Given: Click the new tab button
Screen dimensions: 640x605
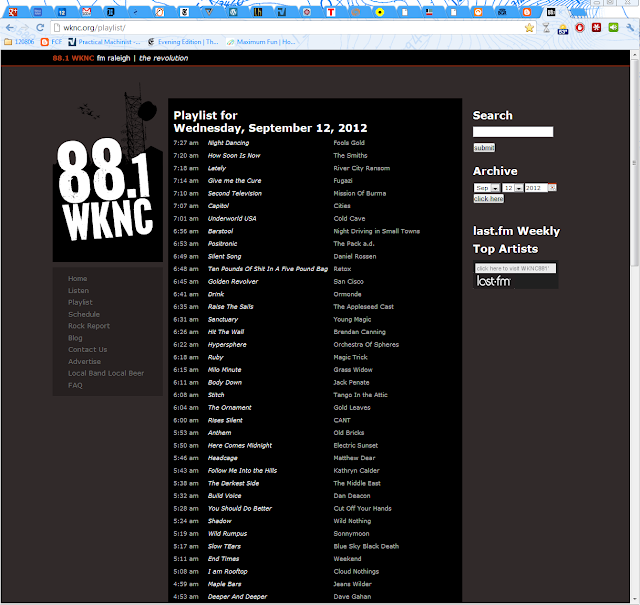Looking at the screenshot, I should tap(577, 13).
